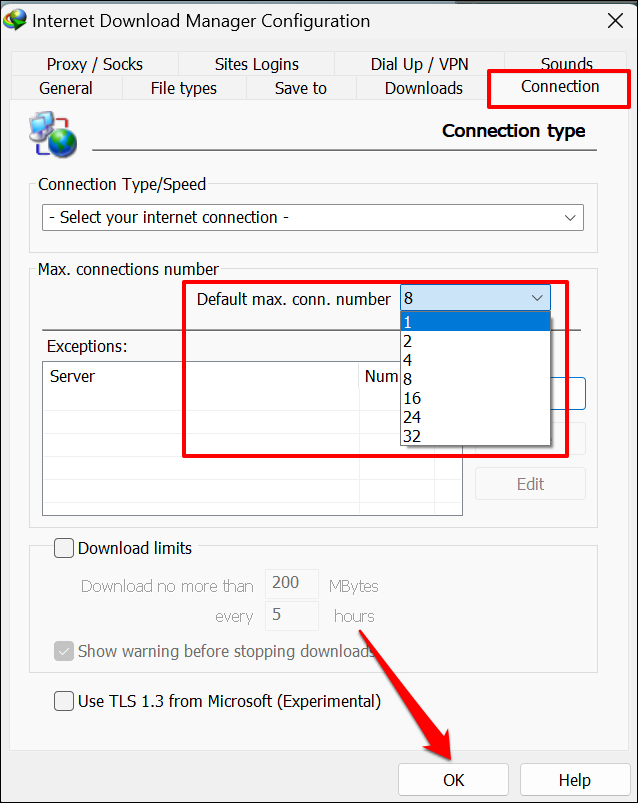638x803 pixels.
Task: Go to the Sounds tab
Action: [x=566, y=62]
